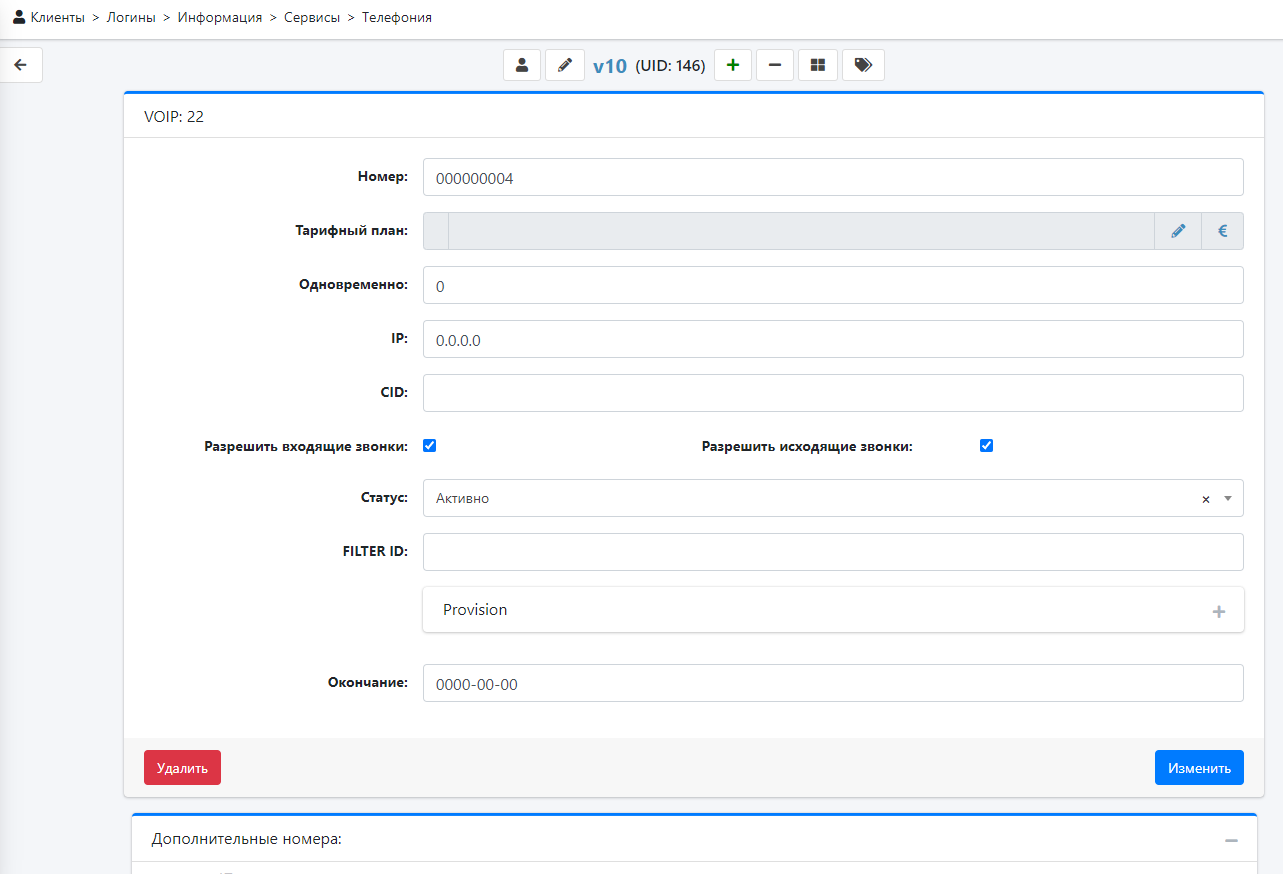This screenshot has width=1283, height=874.
Task: Click into the CID input field
Action: pos(832,393)
